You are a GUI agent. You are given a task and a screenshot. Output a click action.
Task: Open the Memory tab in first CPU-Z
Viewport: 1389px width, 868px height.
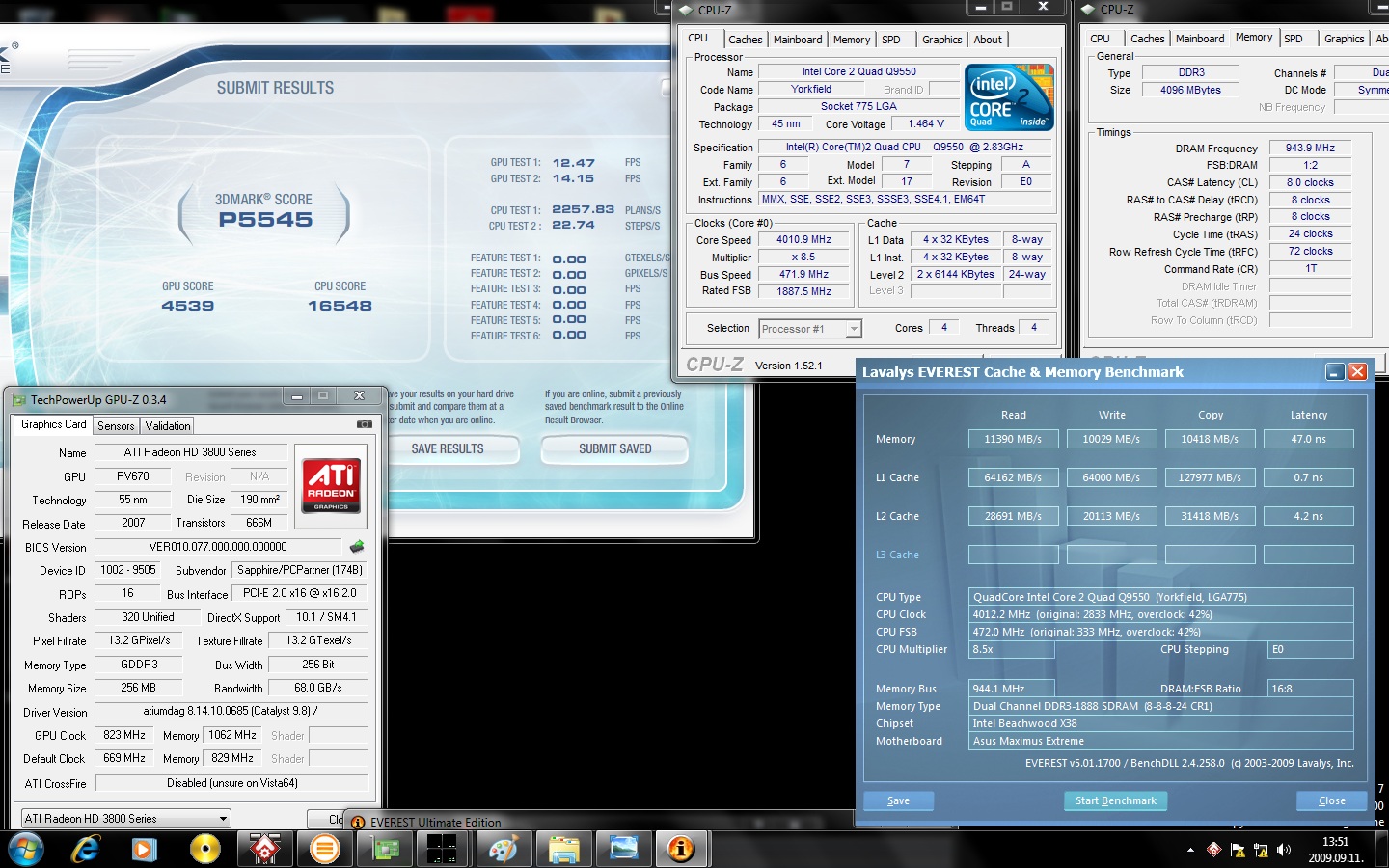(x=852, y=40)
